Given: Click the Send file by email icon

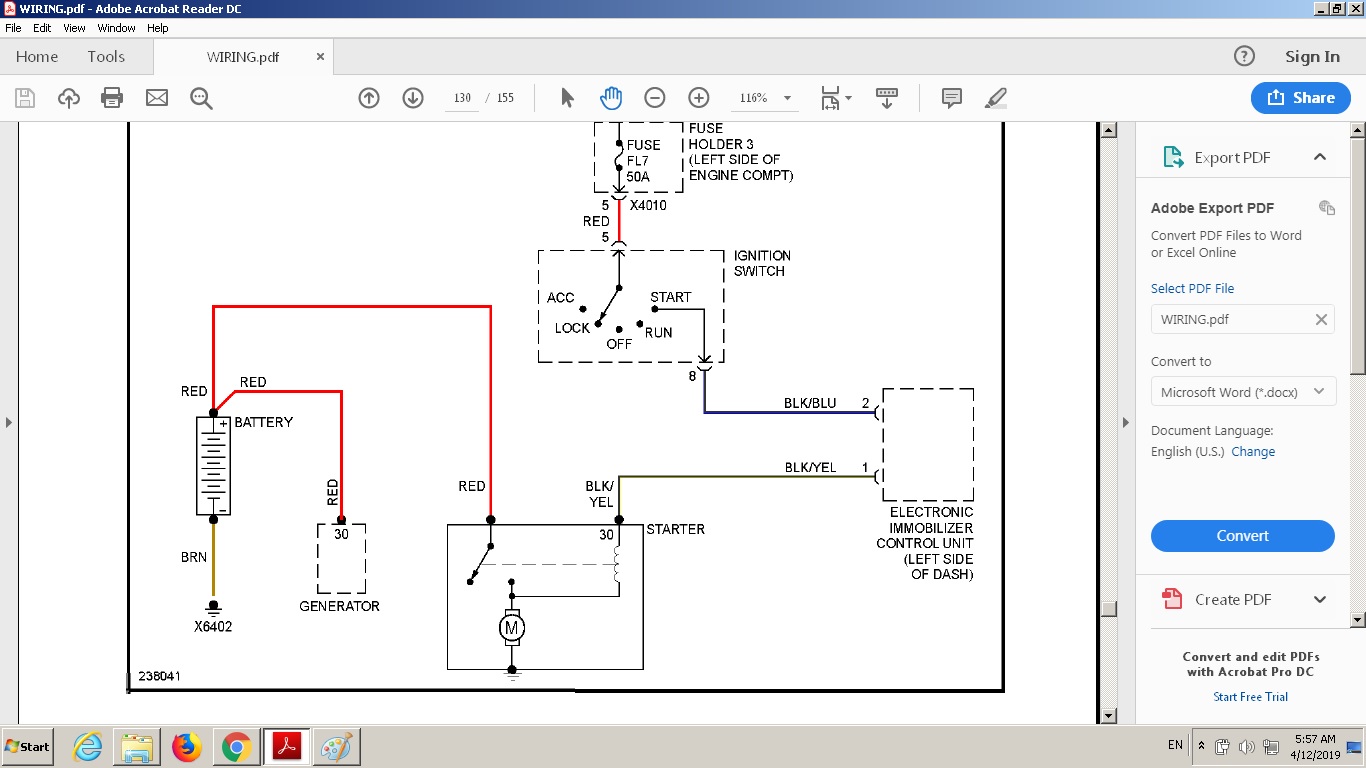Looking at the screenshot, I should click(157, 98).
